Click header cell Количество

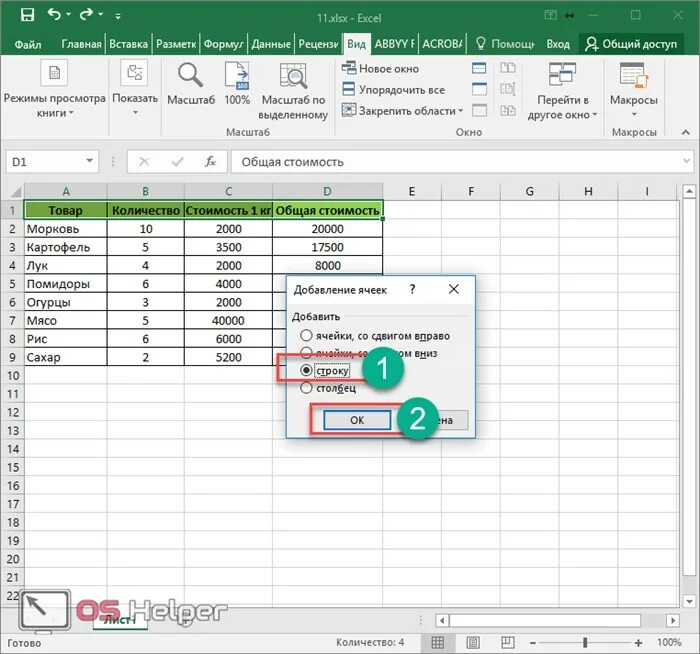coord(146,210)
